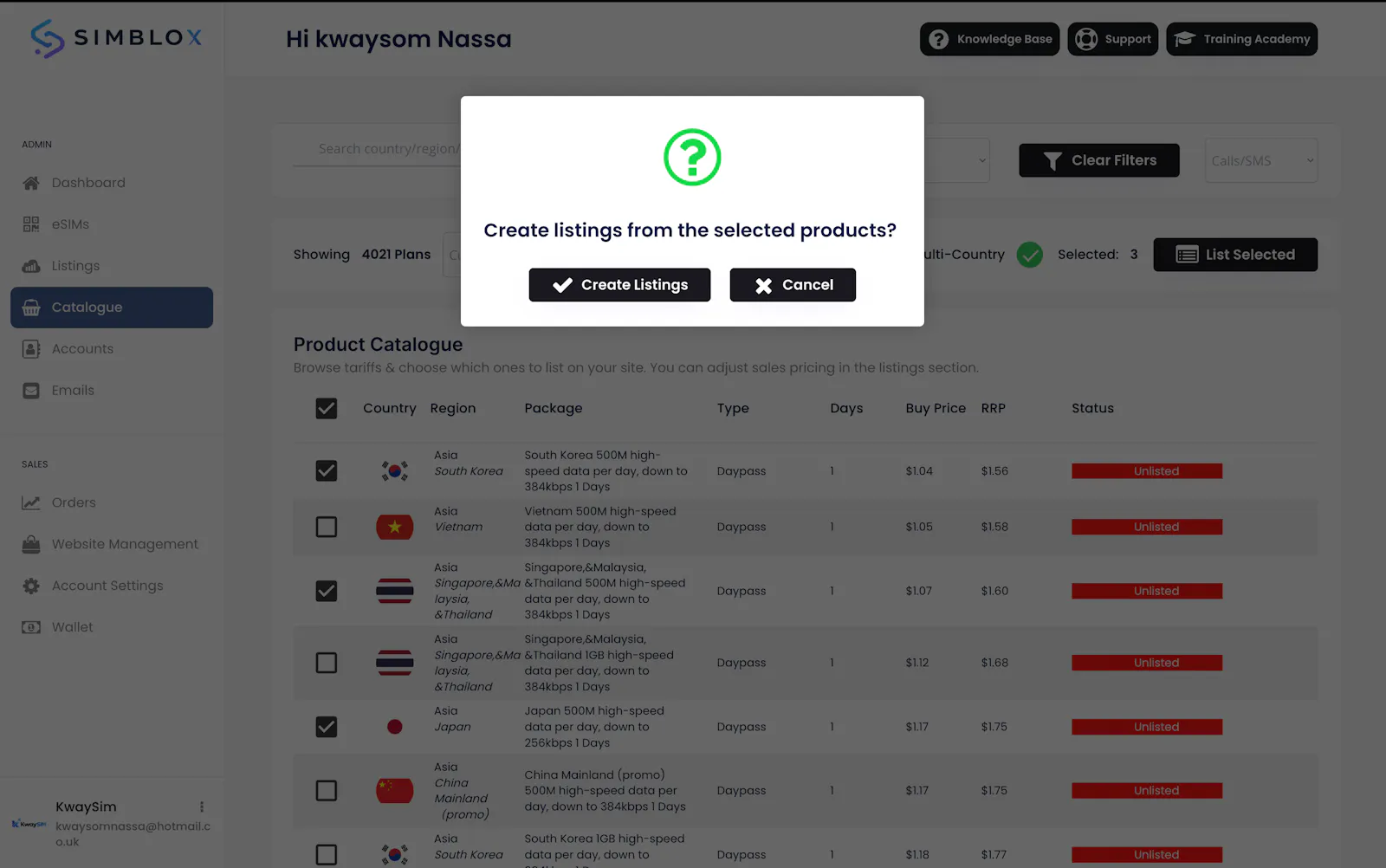Viewport: 1386px width, 868px height.
Task: Click the Emails envelope icon
Action: (31, 391)
